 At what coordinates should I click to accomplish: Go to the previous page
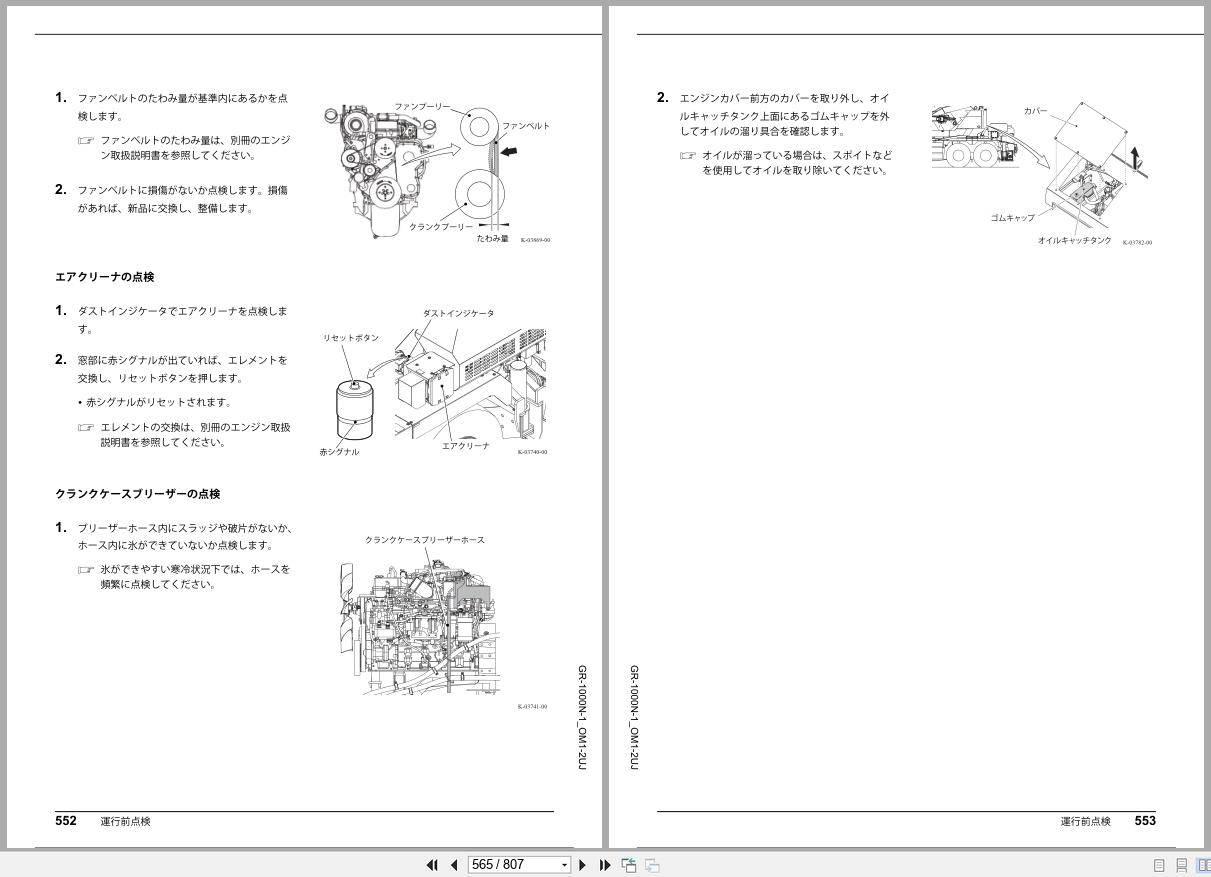(x=454, y=865)
